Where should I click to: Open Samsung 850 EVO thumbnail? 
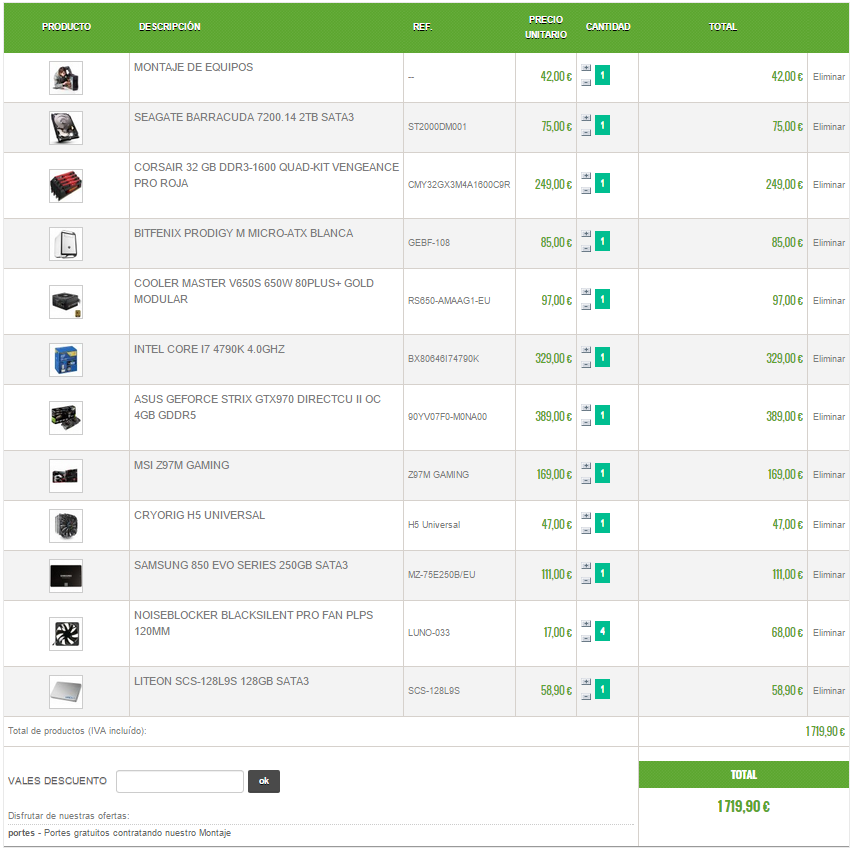pos(66,576)
